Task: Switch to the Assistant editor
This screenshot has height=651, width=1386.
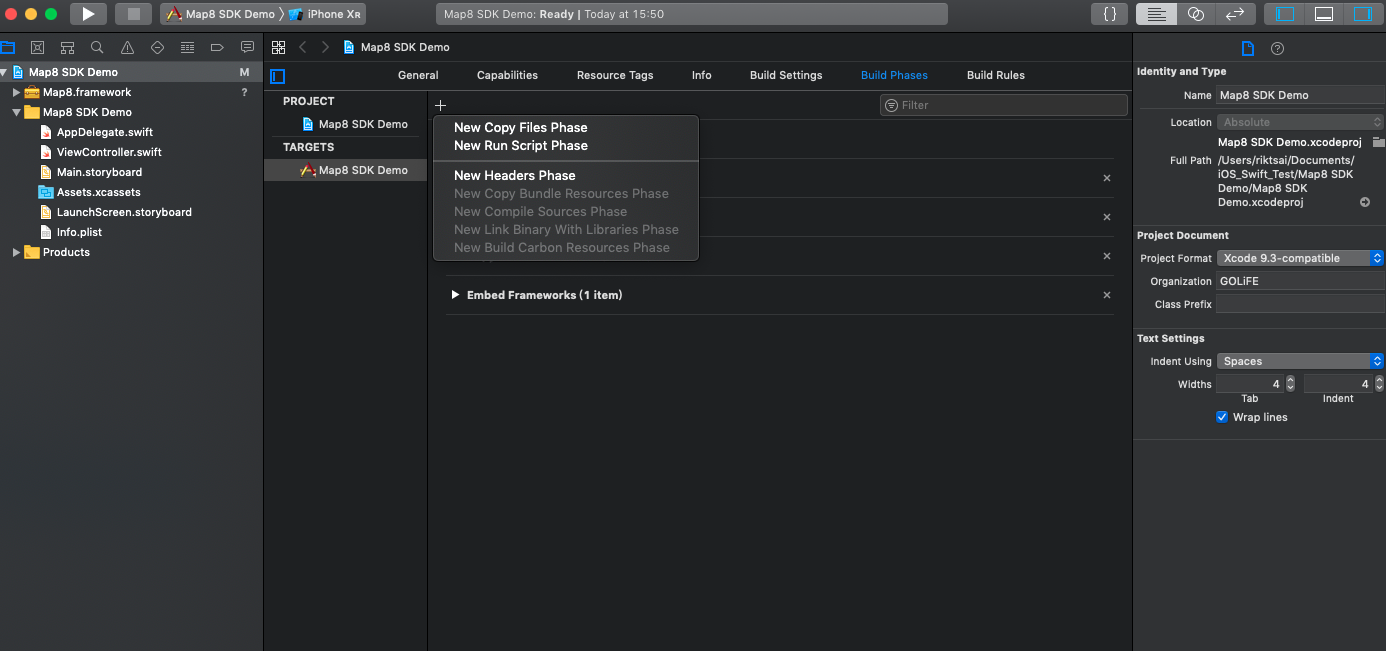Action: [1196, 14]
